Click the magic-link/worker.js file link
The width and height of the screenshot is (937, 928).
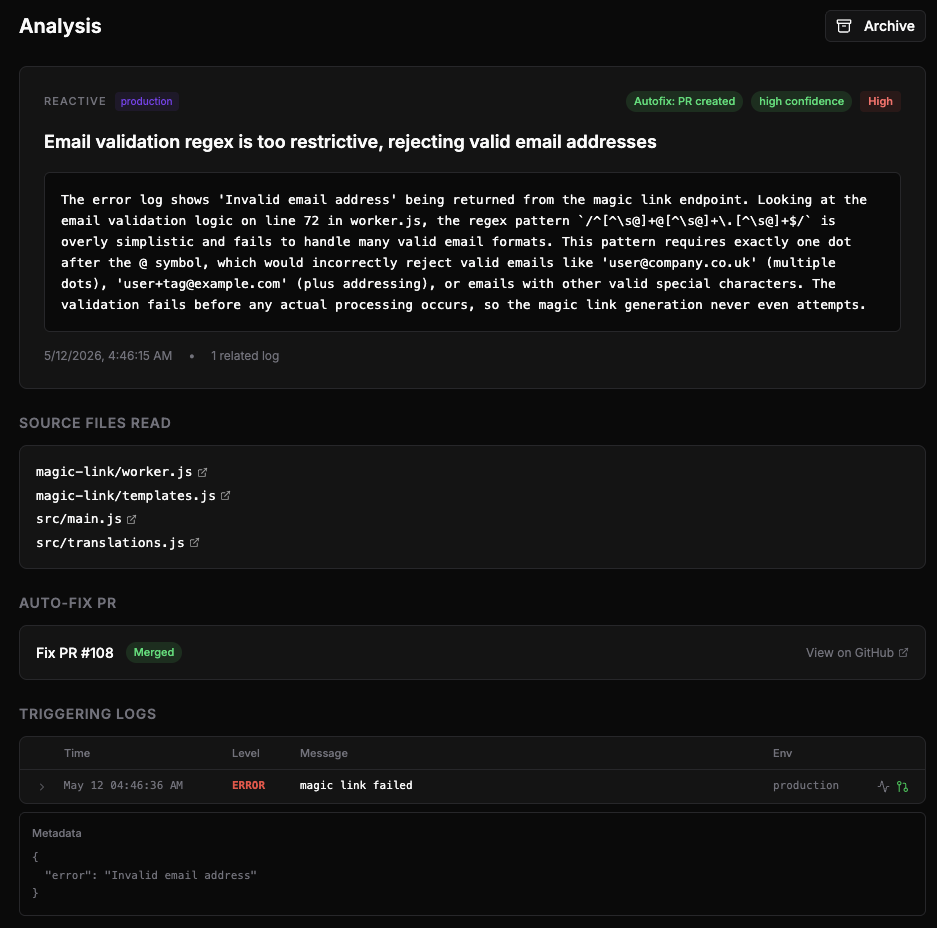pos(114,471)
